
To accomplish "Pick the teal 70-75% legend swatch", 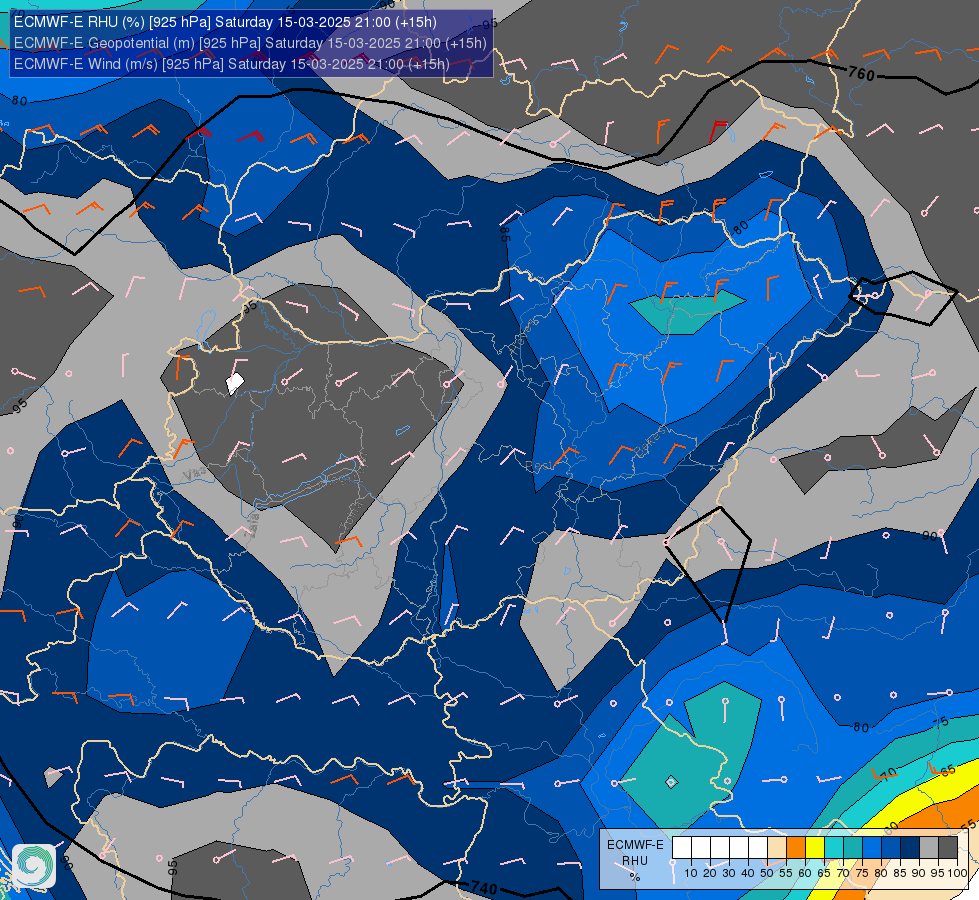I will [853, 848].
